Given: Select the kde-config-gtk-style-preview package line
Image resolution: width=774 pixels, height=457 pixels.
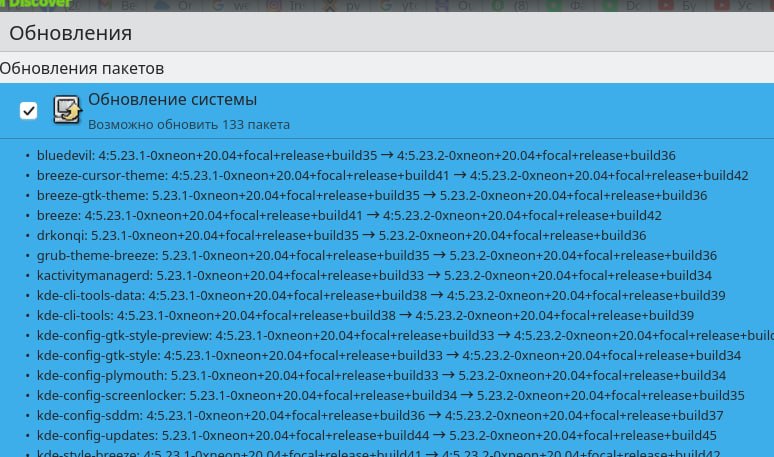Looking at the screenshot, I should pyautogui.click(x=405, y=336).
